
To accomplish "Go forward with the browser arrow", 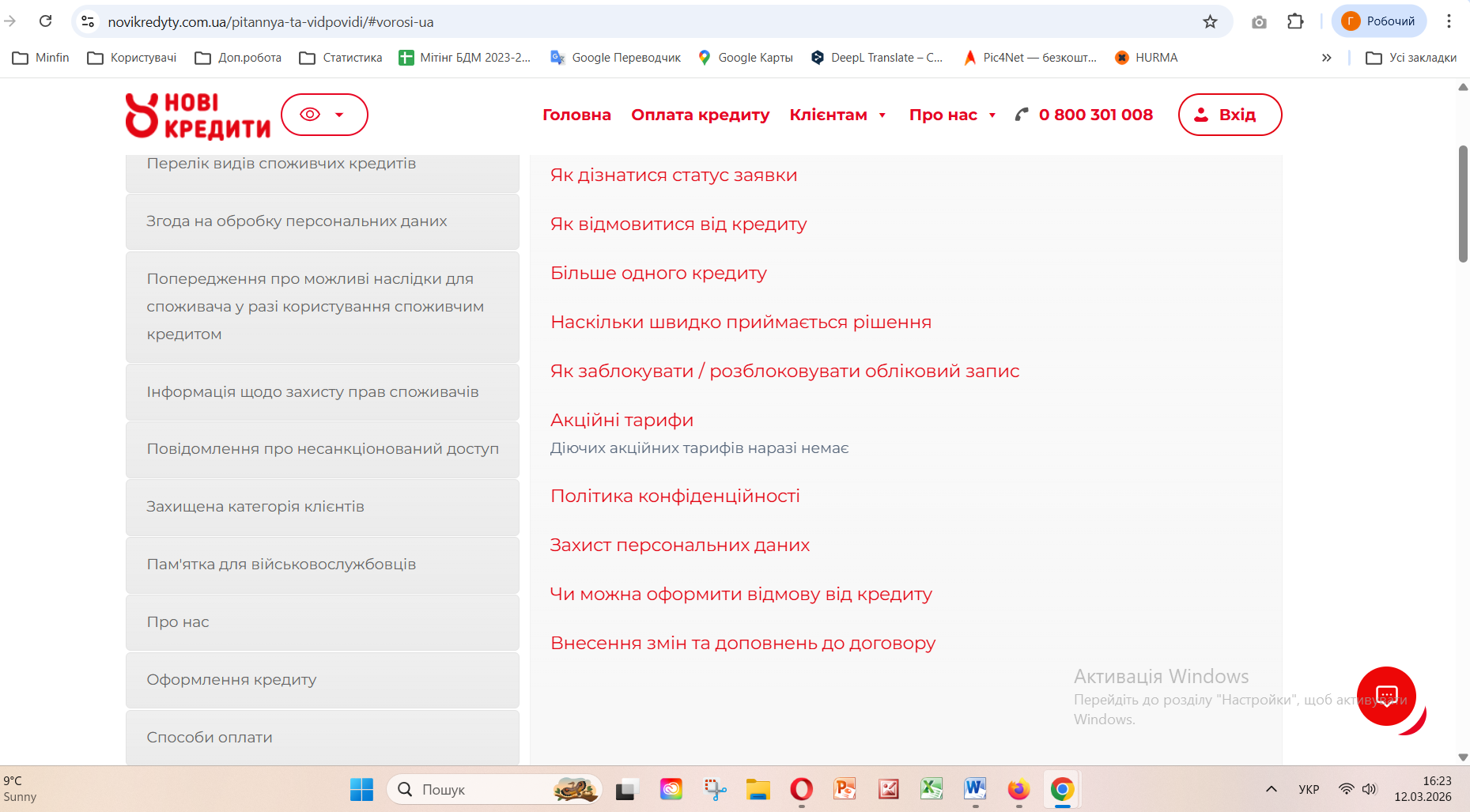I will coord(10,21).
